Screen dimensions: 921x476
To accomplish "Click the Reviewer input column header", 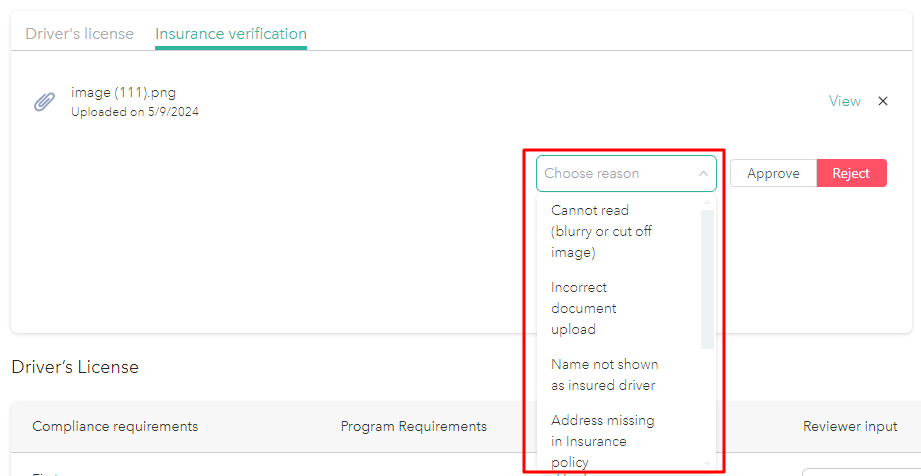I will [850, 426].
